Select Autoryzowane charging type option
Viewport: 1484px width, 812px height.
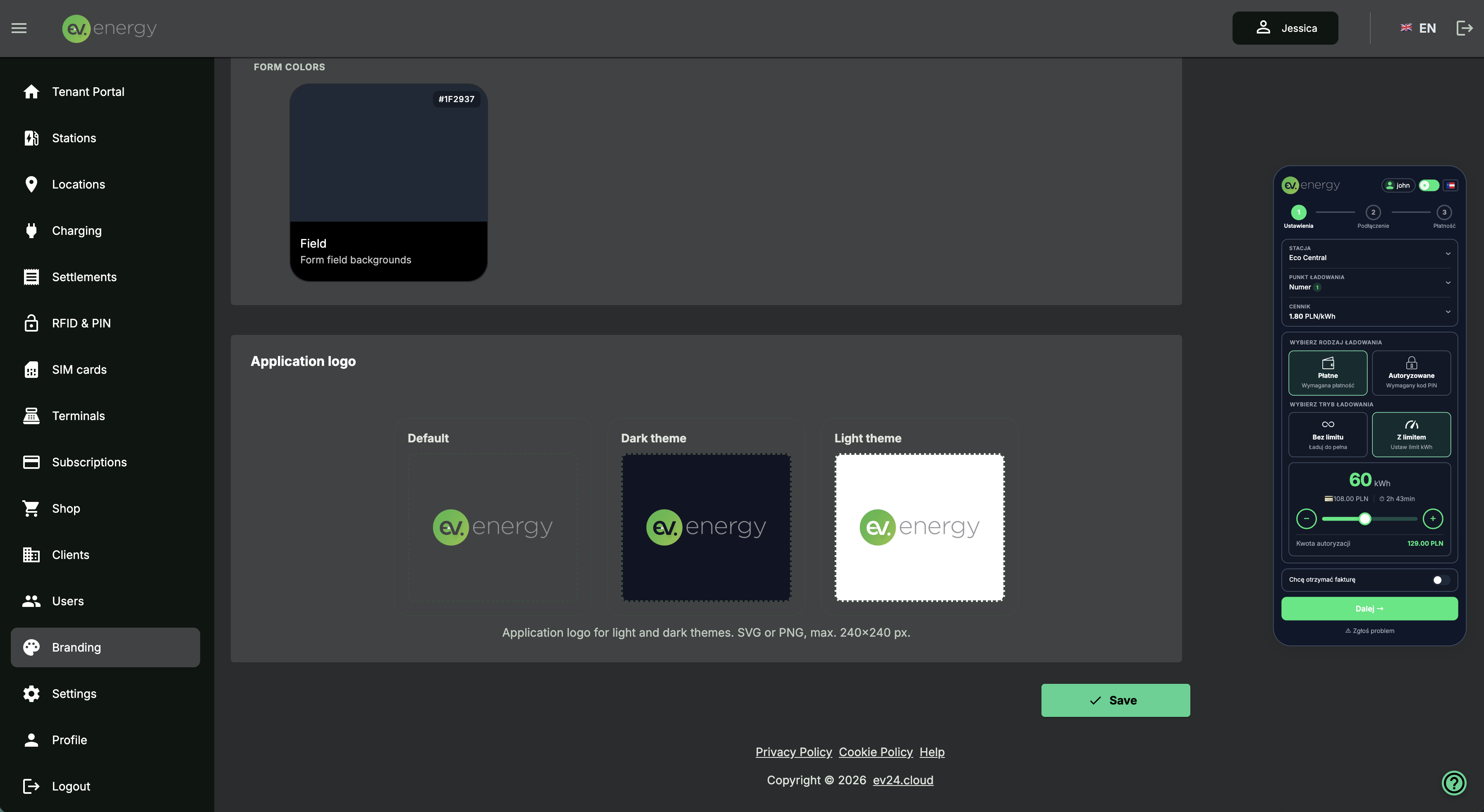(x=1411, y=373)
